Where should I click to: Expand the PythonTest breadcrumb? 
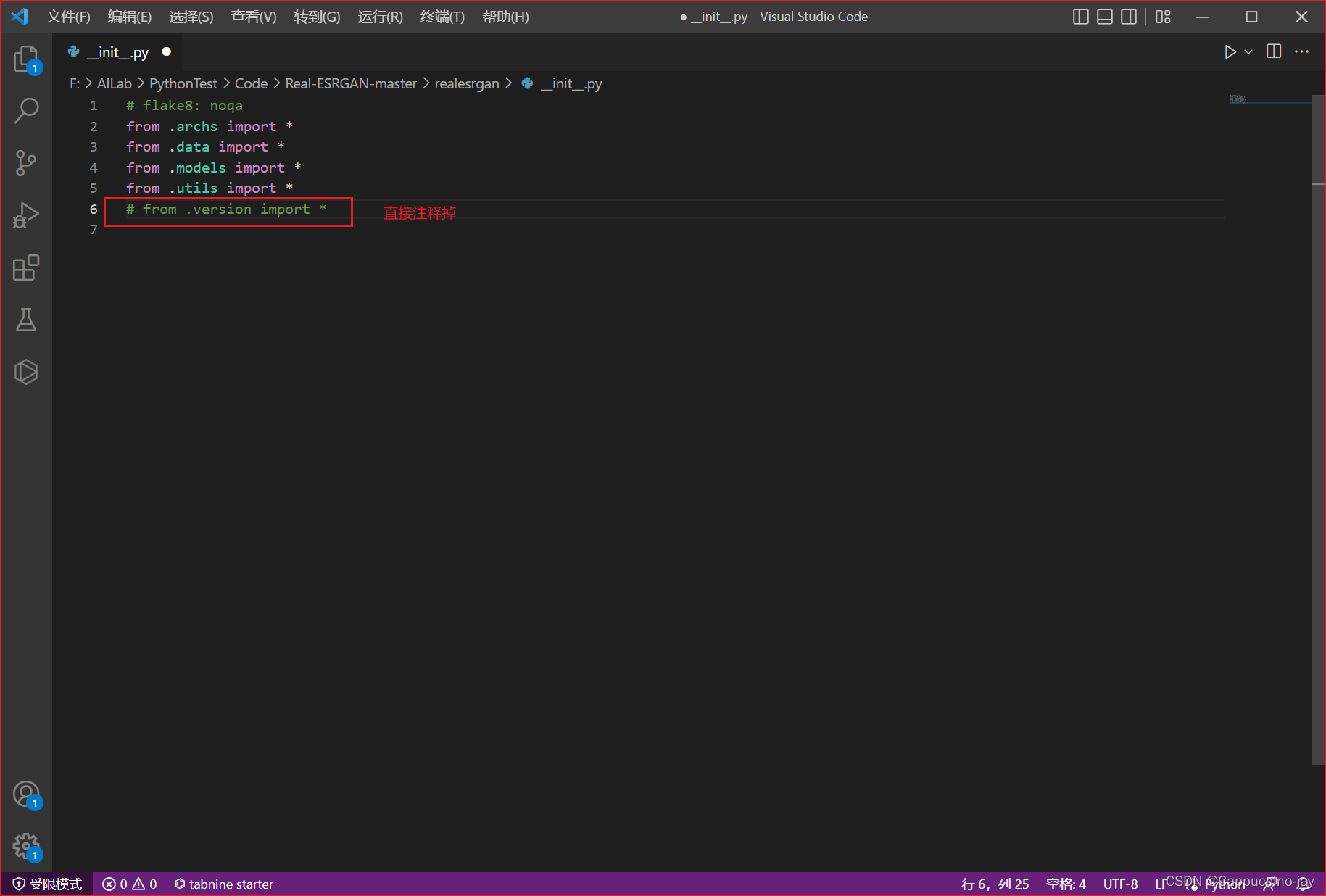183,83
